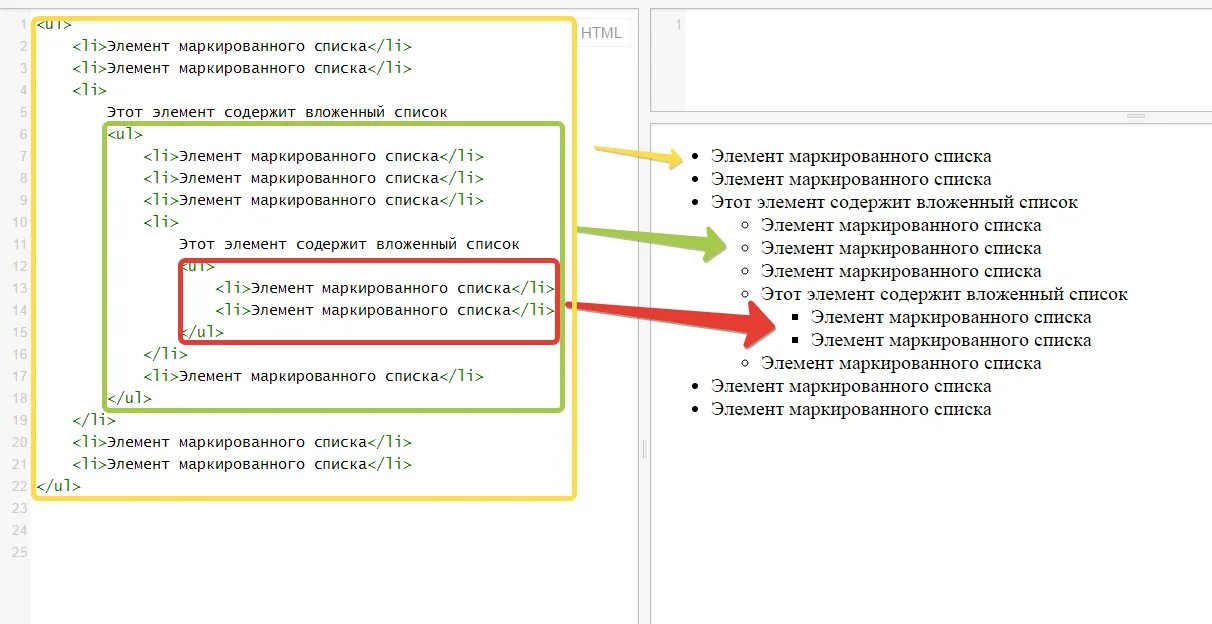Click the <li> list item code on line 8
The height and width of the screenshot is (624, 1212).
click(x=313, y=178)
